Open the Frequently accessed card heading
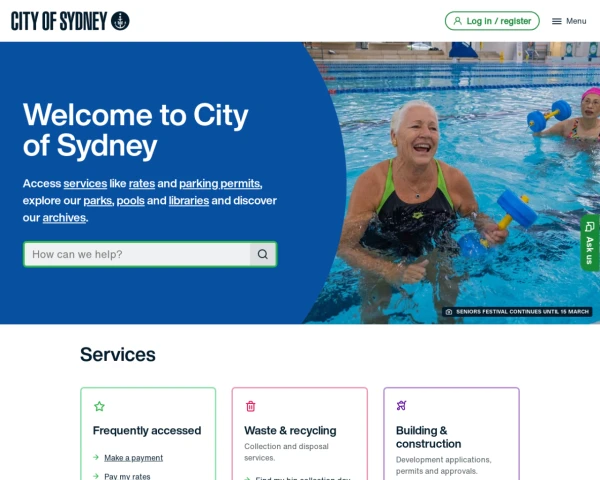Screen dimensions: 600x480 147,431
